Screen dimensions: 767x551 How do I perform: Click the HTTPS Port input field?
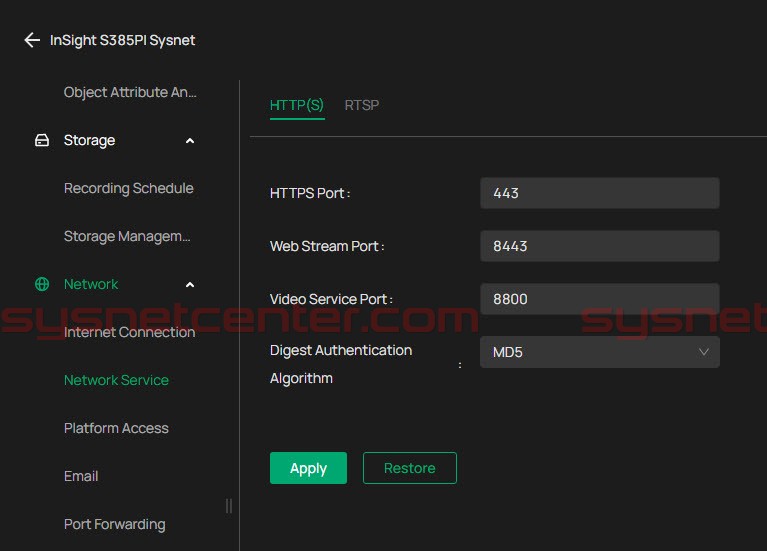point(599,193)
